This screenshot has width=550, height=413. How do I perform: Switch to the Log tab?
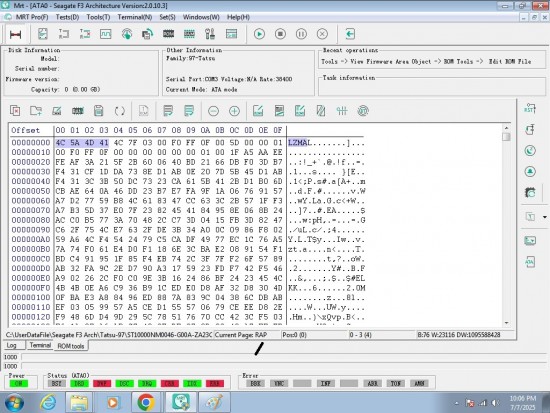pyautogui.click(x=12, y=345)
